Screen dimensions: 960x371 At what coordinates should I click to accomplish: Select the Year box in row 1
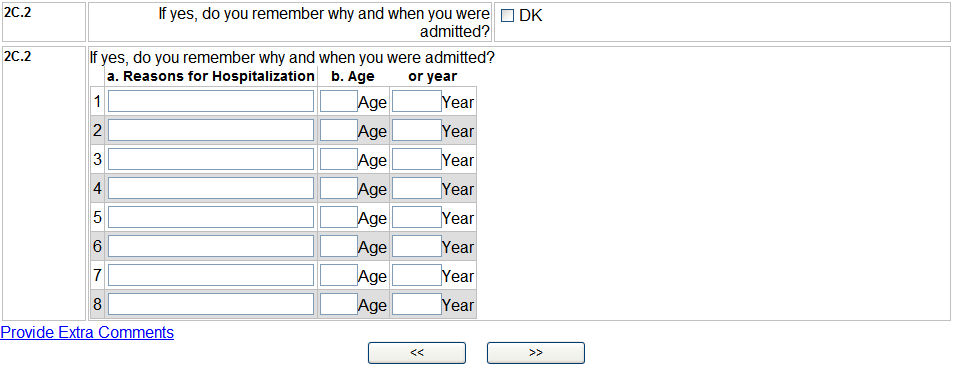point(416,101)
